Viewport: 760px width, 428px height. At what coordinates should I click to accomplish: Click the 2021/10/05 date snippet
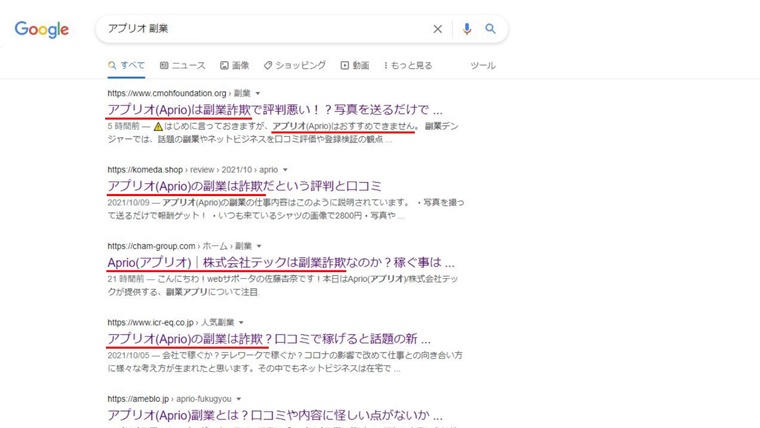[x=128, y=355]
